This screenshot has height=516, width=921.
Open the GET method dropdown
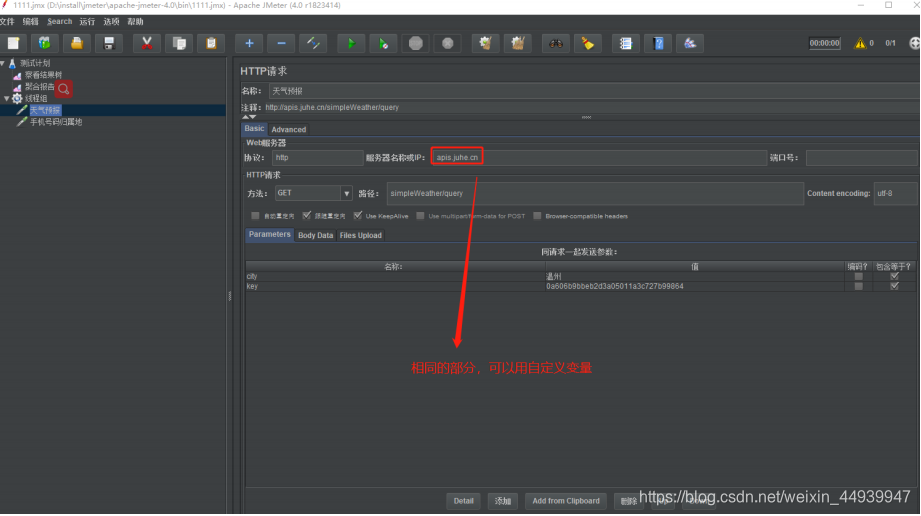(346, 193)
